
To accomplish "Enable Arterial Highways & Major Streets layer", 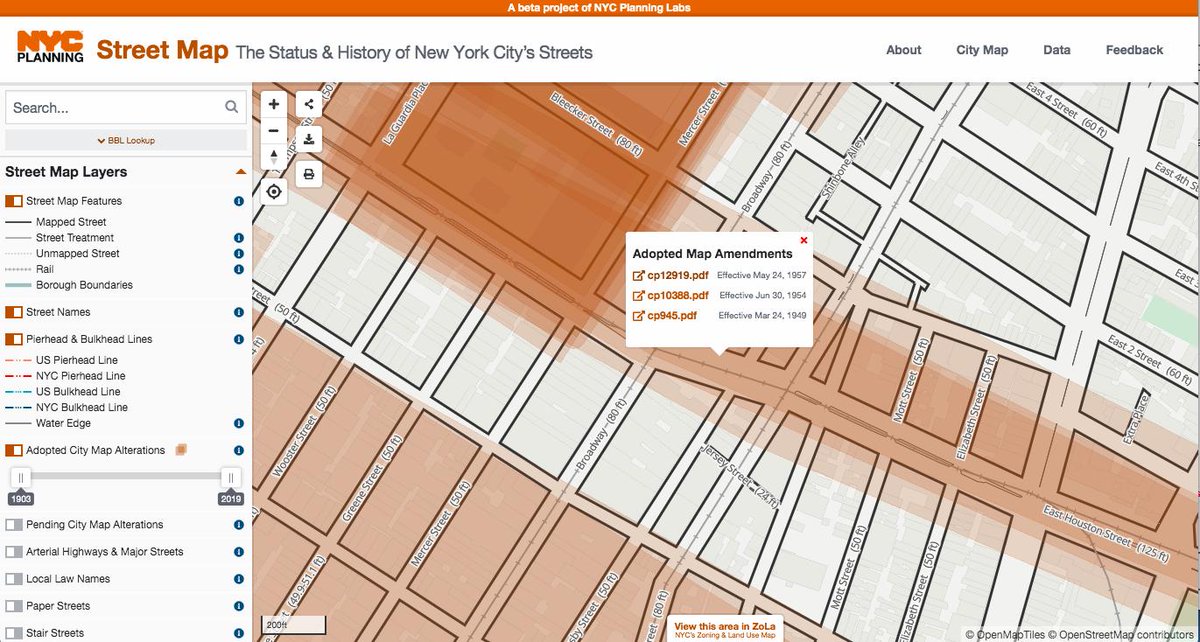I will pyautogui.click(x=14, y=552).
